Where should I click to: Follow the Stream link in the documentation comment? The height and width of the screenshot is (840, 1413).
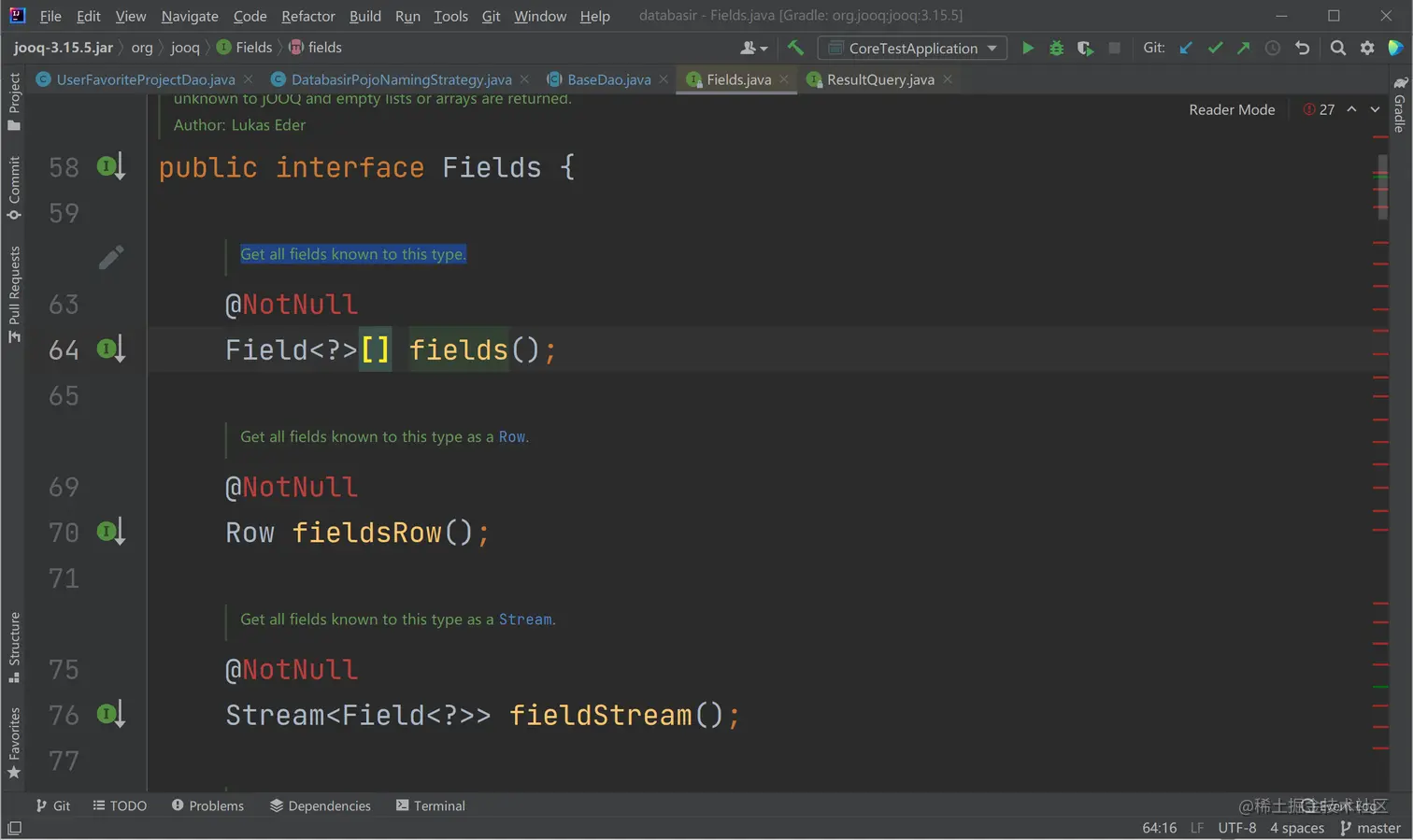coord(525,619)
